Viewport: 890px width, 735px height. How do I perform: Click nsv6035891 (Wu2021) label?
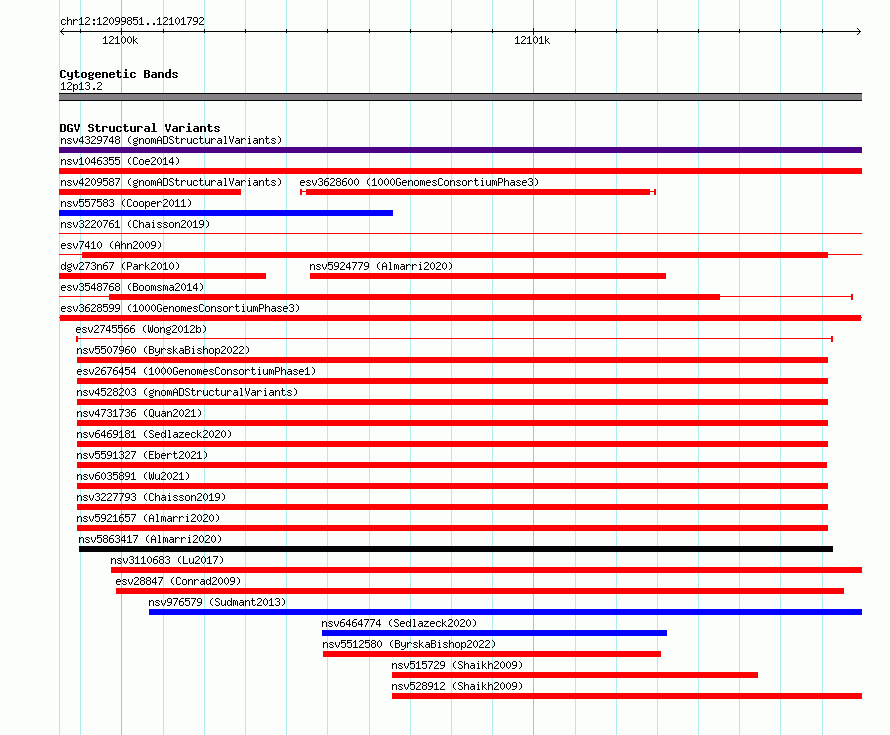[133, 476]
